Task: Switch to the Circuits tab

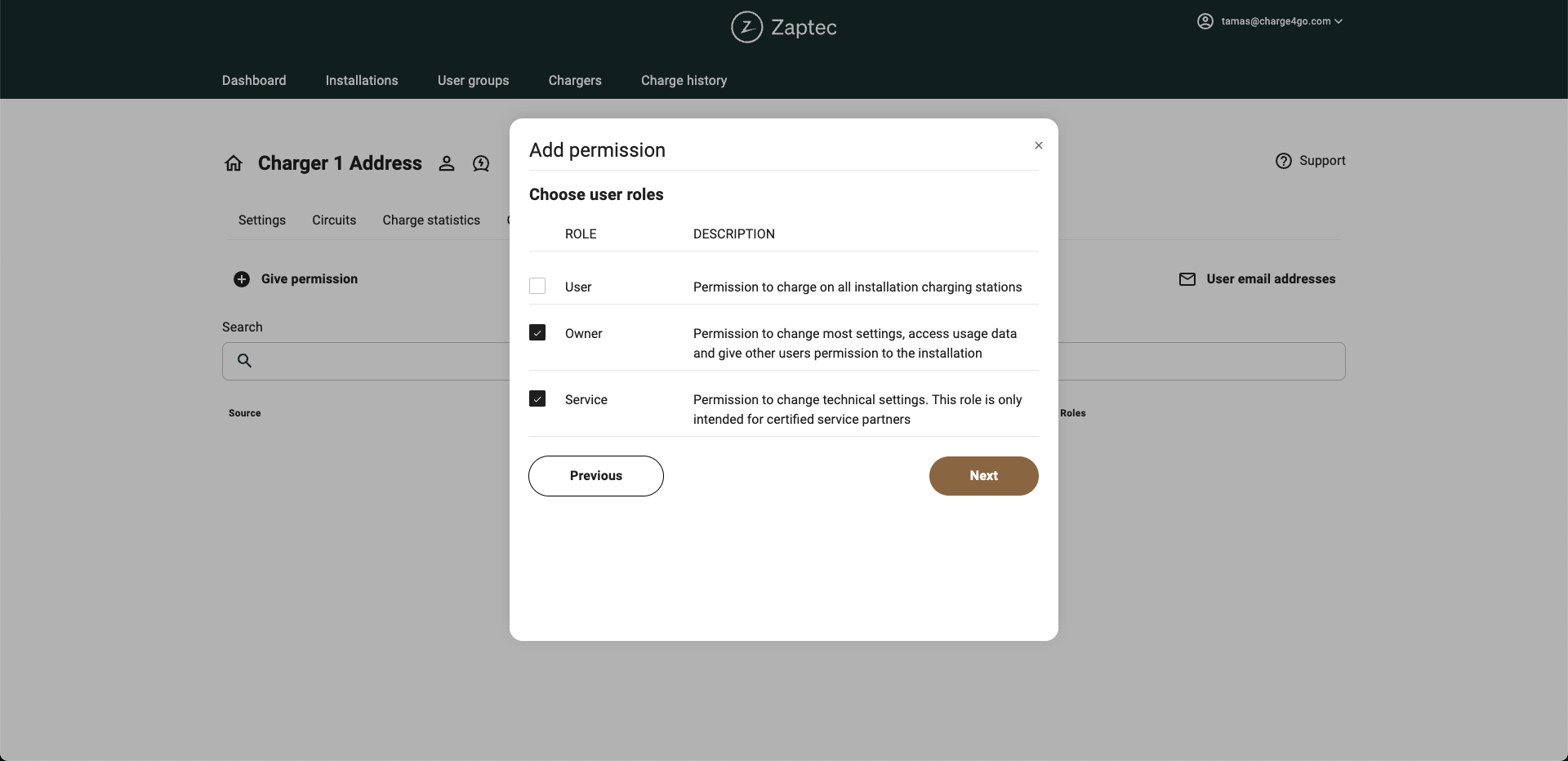Action: click(334, 220)
